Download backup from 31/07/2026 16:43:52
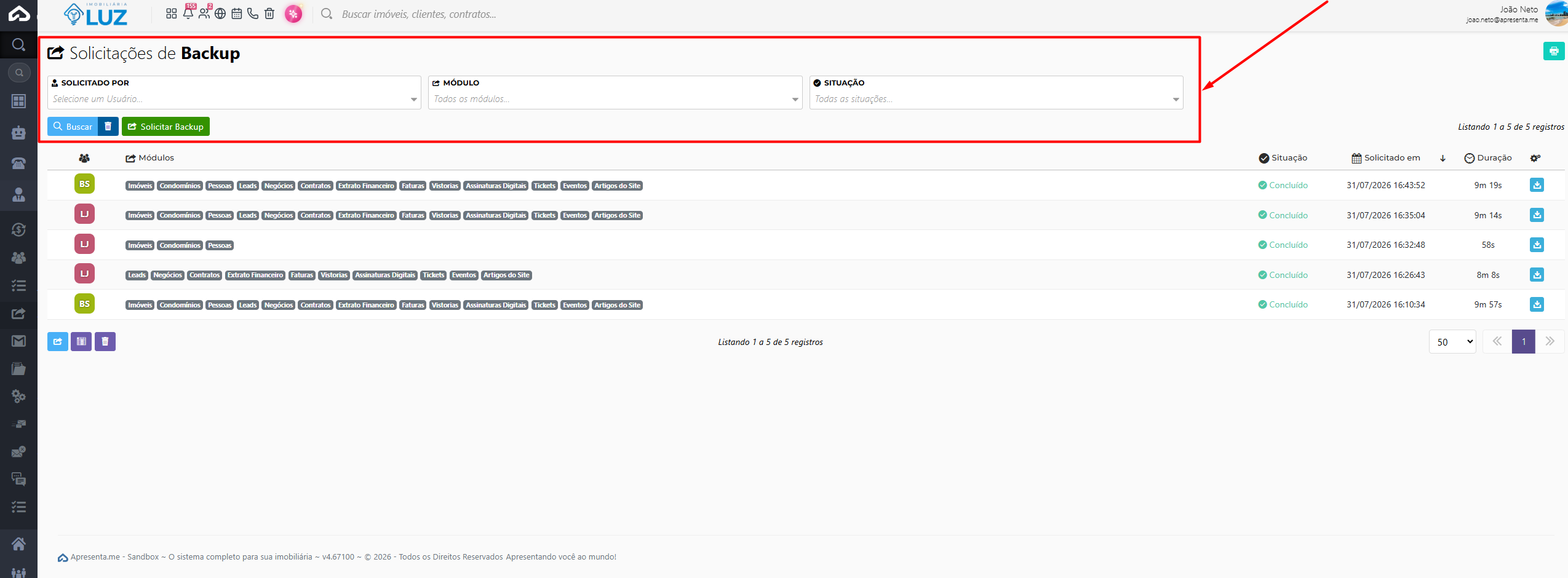 point(1536,185)
